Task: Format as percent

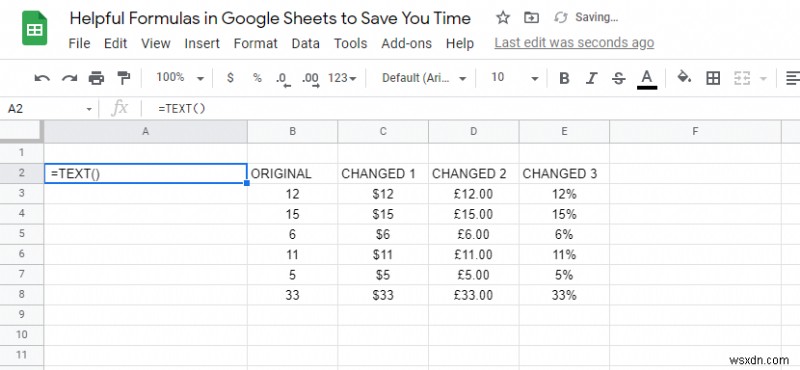Action: pyautogui.click(x=257, y=78)
